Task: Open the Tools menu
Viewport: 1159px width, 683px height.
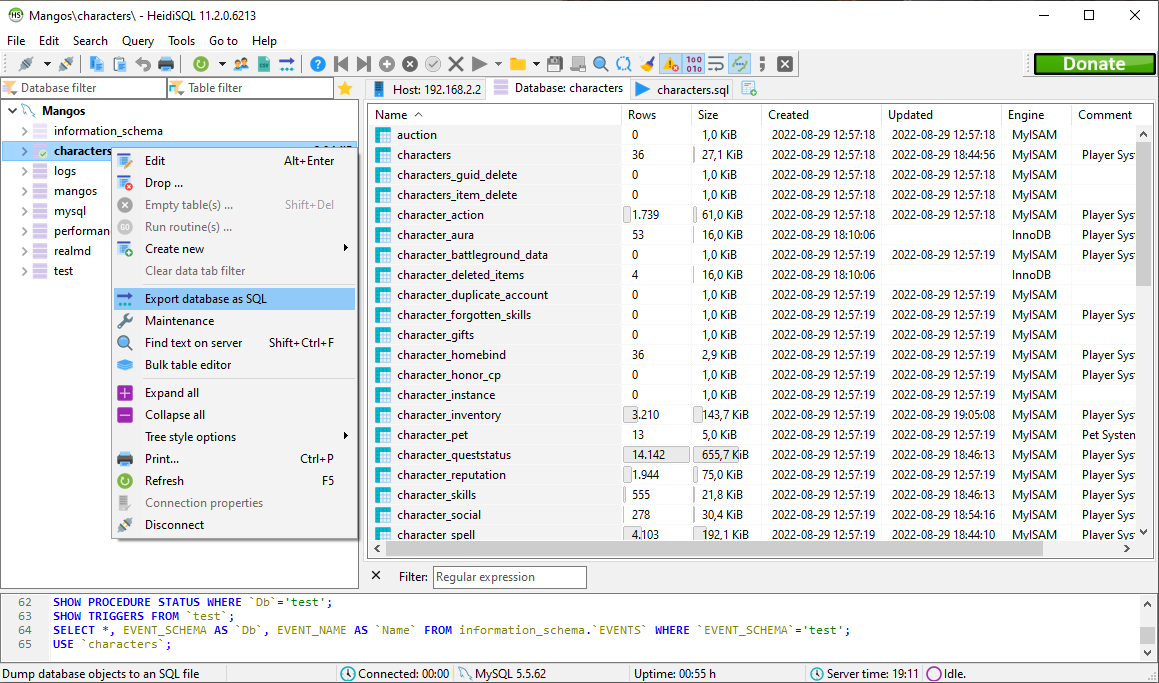Action: [x=182, y=41]
